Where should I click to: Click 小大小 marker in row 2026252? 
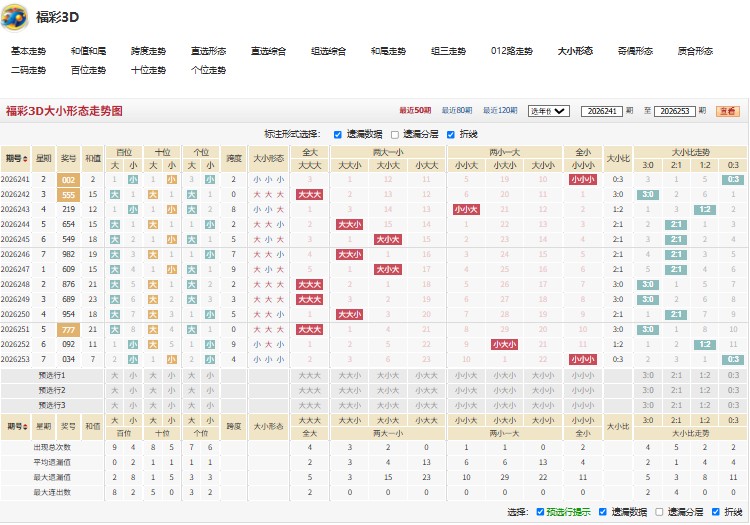point(505,344)
